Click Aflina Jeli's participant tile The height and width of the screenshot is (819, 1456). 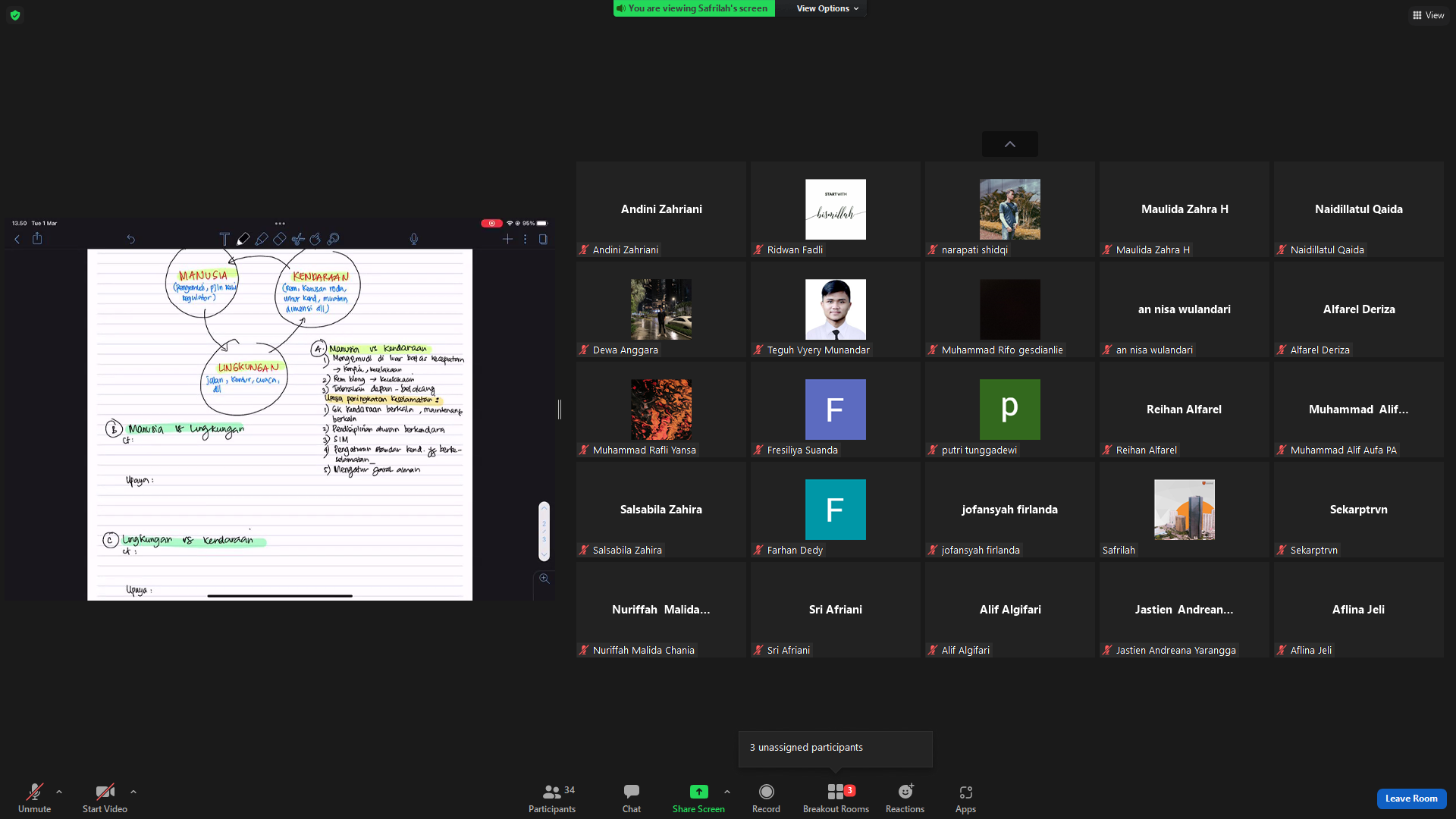click(x=1359, y=610)
